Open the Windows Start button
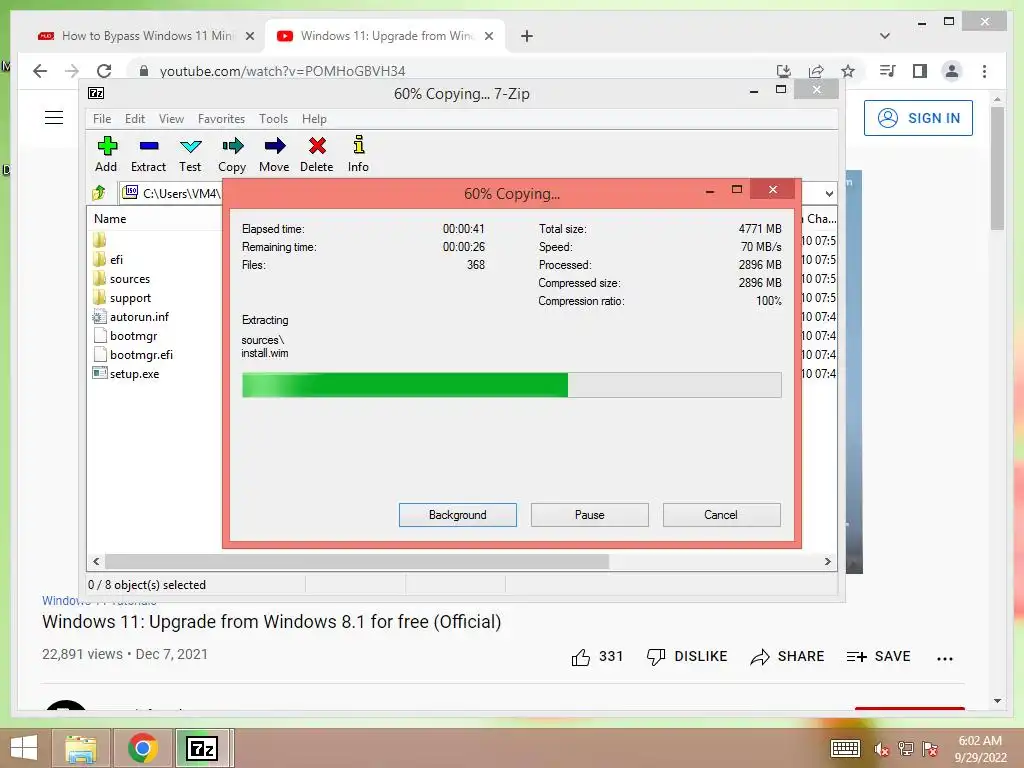 pos(24,748)
